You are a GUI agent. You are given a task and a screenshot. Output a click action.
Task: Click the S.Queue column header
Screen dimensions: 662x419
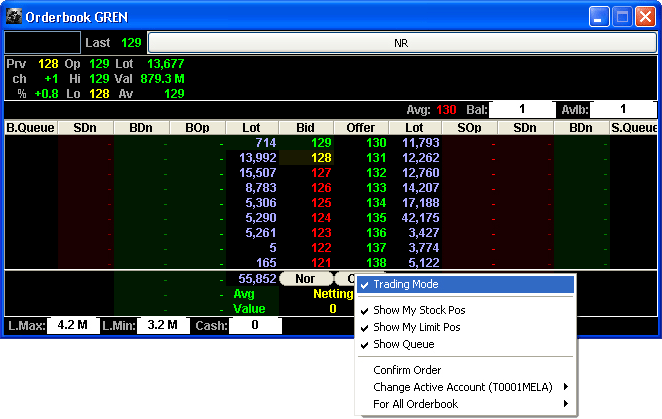point(633,128)
